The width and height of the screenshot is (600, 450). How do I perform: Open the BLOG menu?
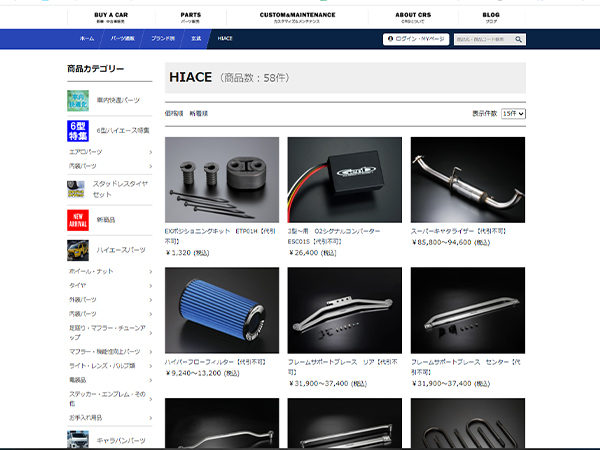[x=491, y=17]
